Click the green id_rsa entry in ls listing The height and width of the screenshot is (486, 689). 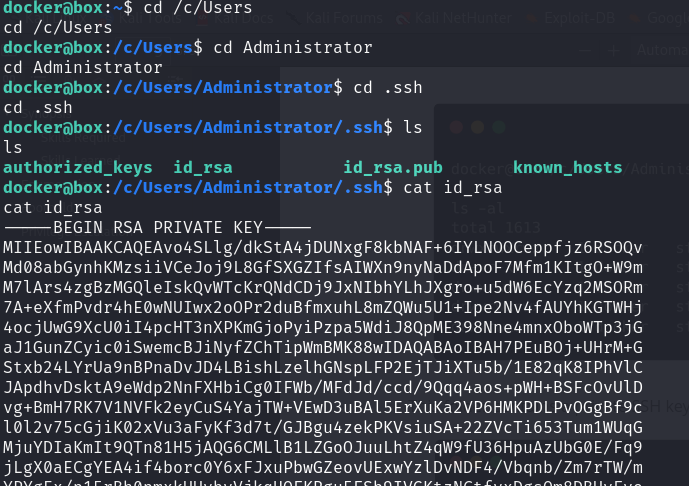point(203,168)
